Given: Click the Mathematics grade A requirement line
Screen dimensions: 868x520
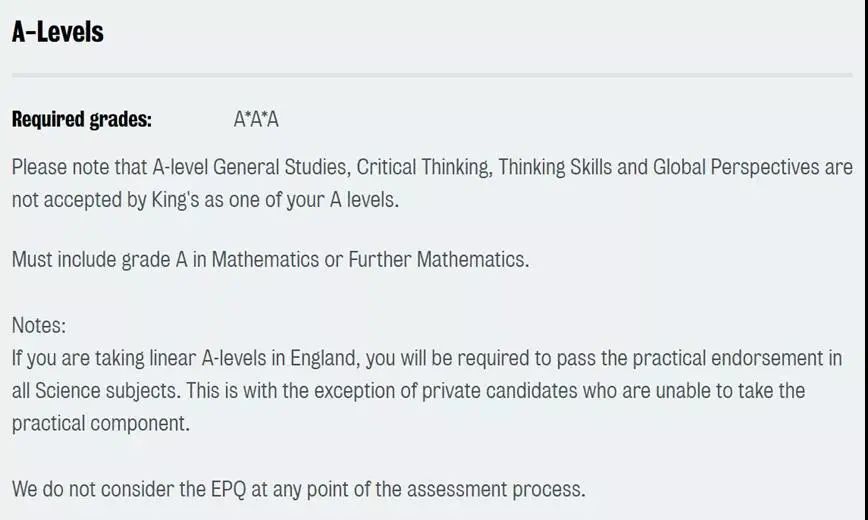Looking at the screenshot, I should click(x=270, y=259).
